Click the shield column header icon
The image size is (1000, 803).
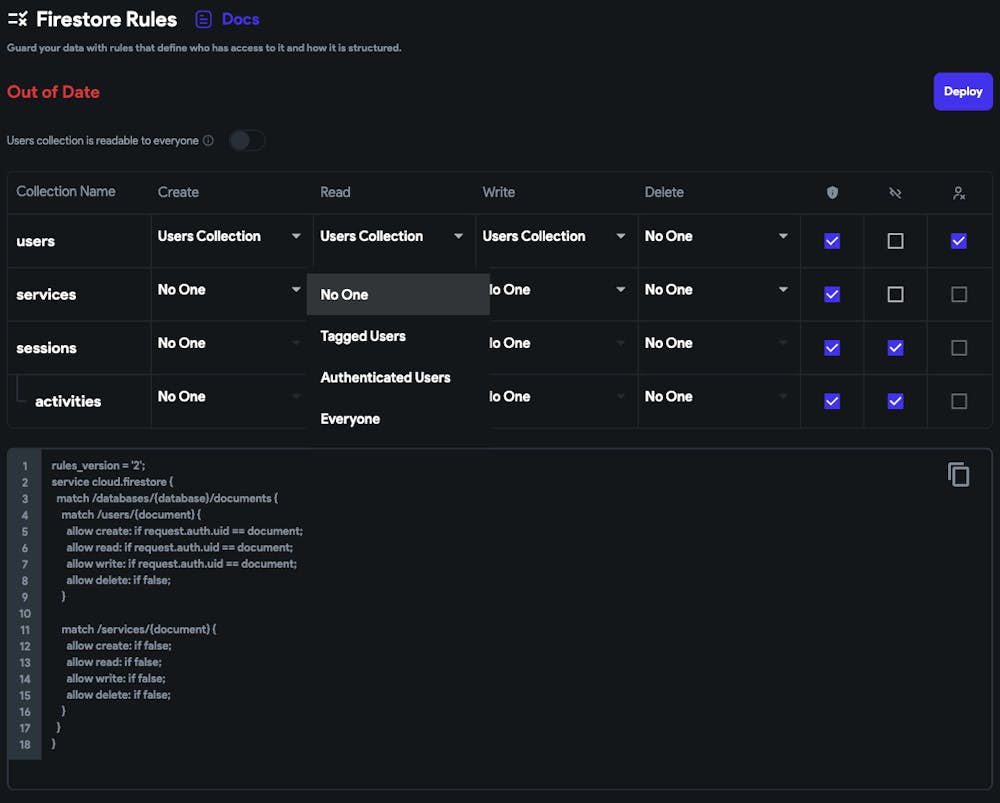pyautogui.click(x=832, y=192)
